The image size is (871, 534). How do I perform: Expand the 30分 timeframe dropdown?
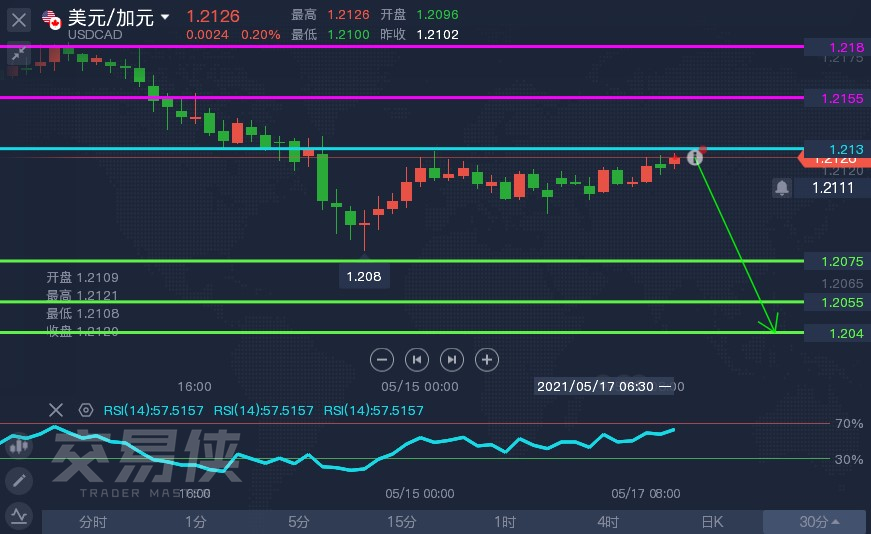pos(817,522)
